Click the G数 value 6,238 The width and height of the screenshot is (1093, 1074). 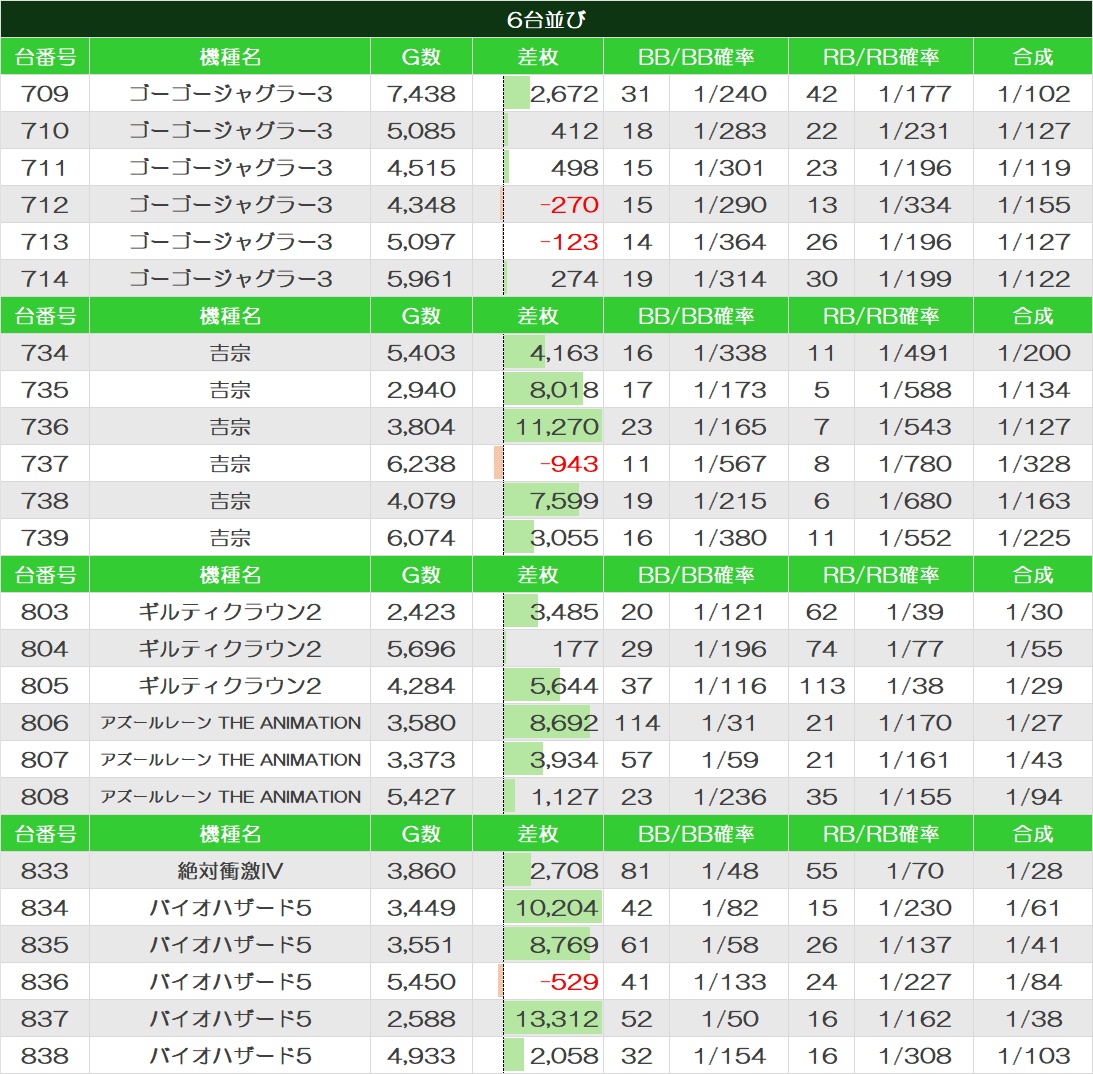[421, 463]
